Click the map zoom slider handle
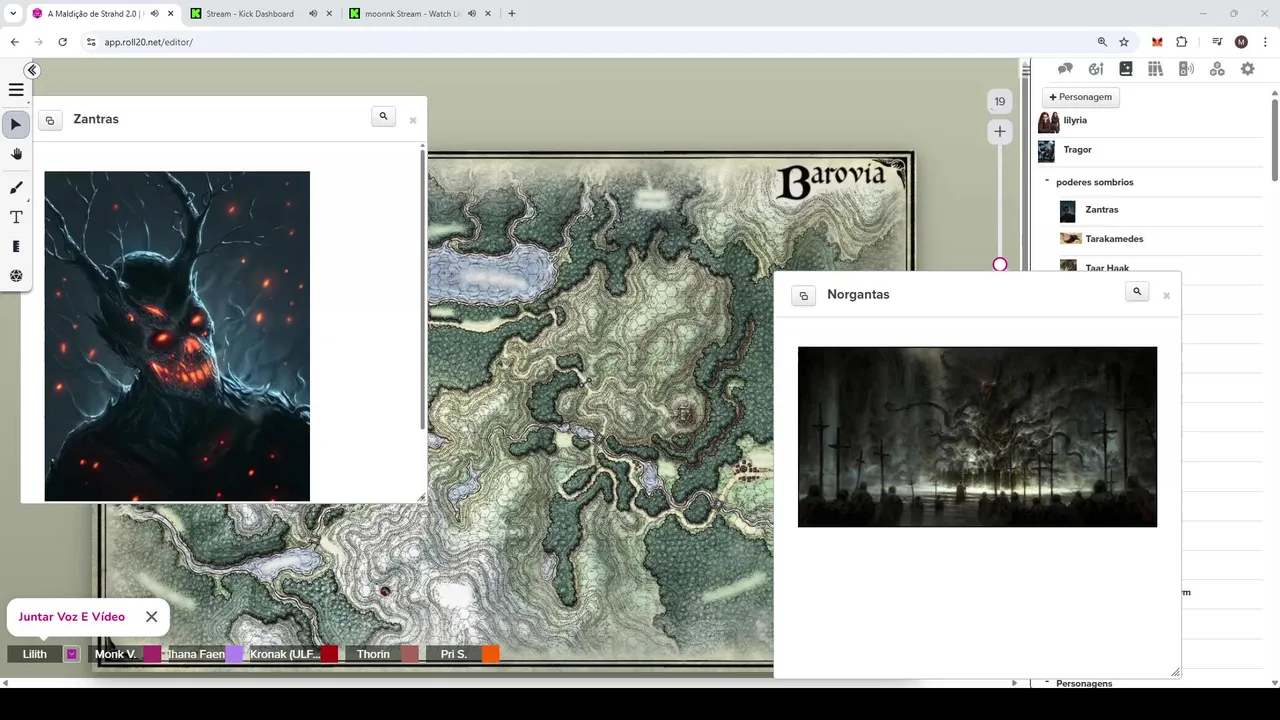The height and width of the screenshot is (720, 1280). (1000, 264)
